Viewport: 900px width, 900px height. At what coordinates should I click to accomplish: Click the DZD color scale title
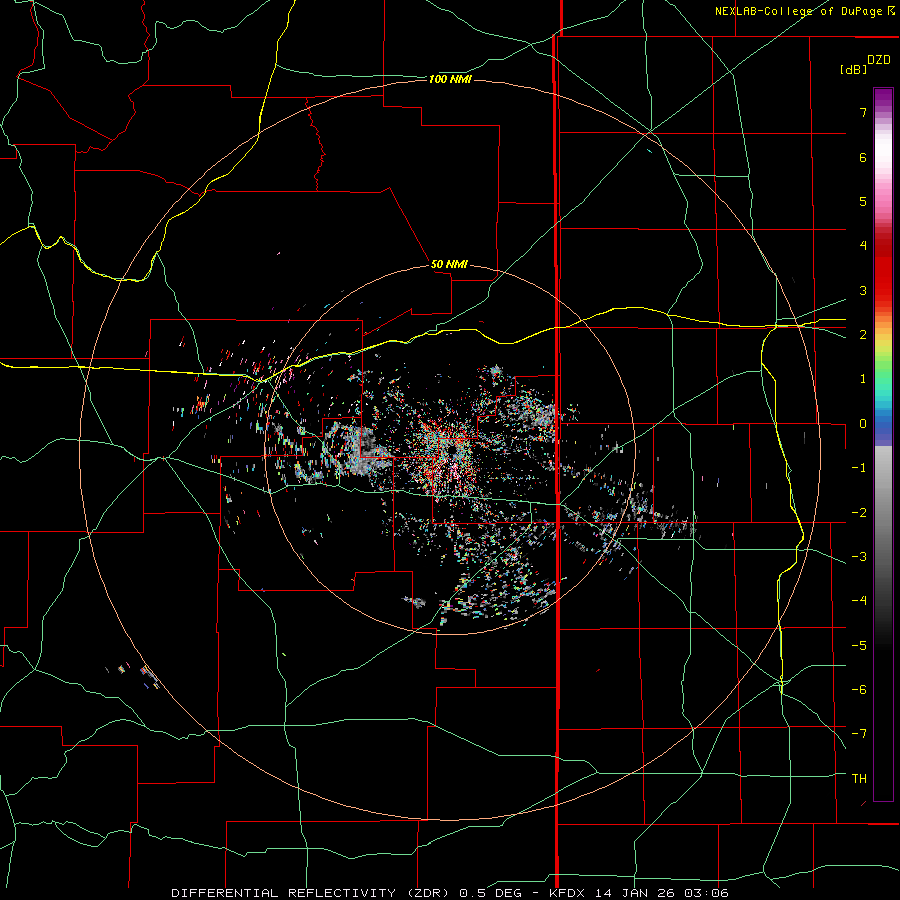(x=879, y=60)
